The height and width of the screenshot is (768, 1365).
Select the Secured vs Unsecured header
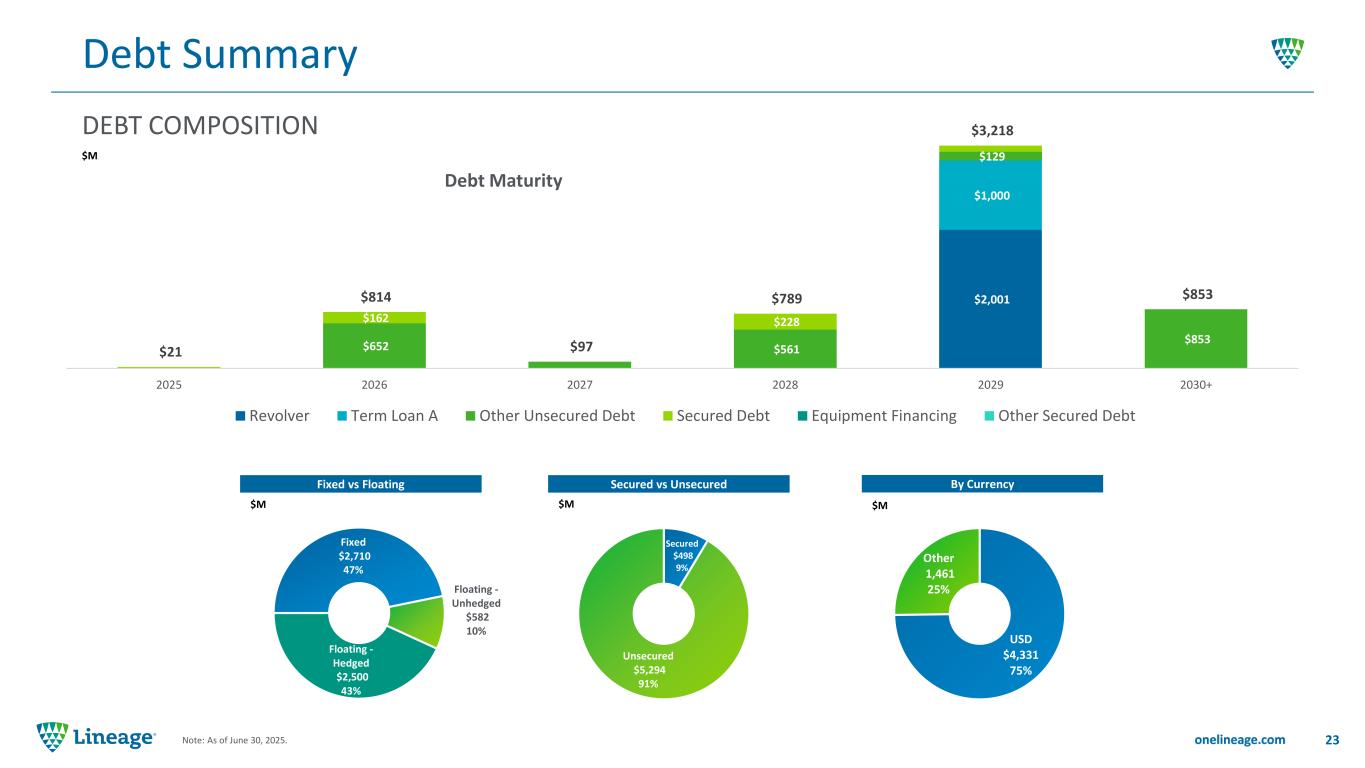coord(669,484)
